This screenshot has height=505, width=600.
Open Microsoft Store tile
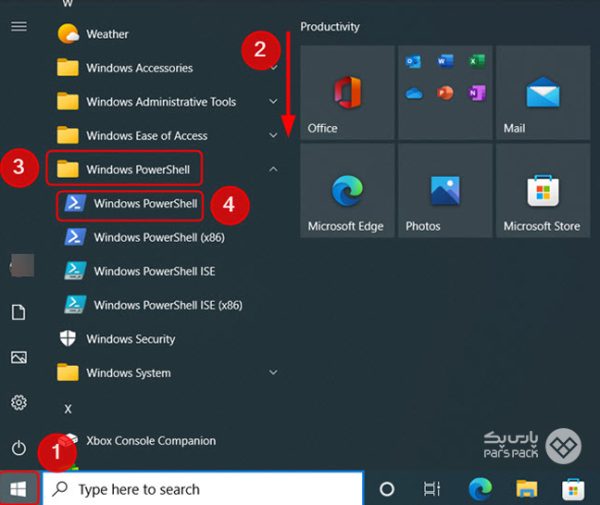(541, 191)
